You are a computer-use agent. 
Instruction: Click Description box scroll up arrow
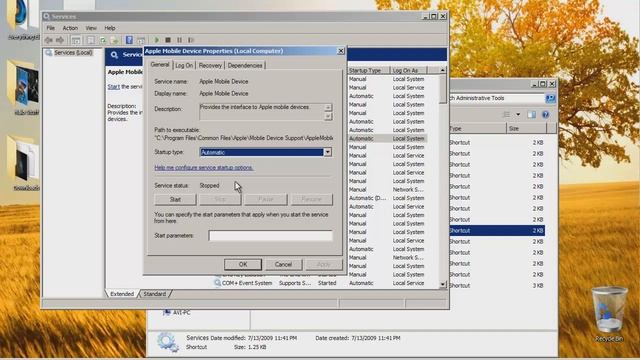coord(328,107)
